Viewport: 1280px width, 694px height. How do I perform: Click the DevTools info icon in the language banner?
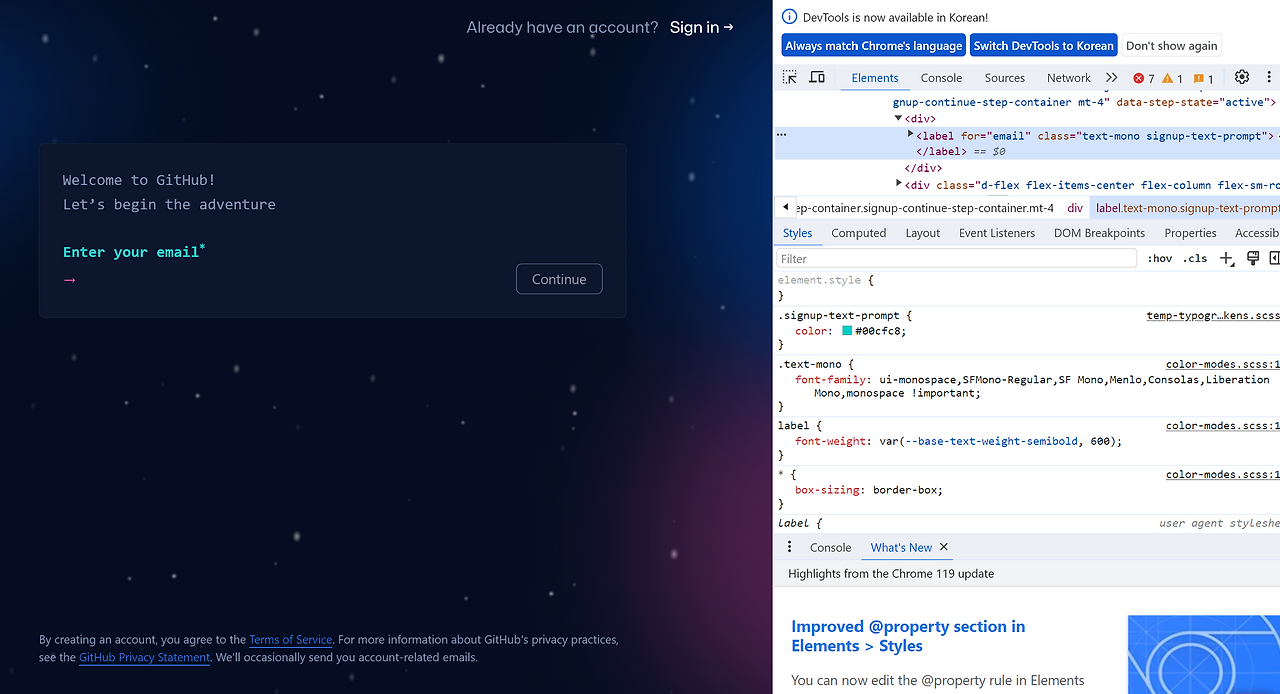tap(790, 17)
